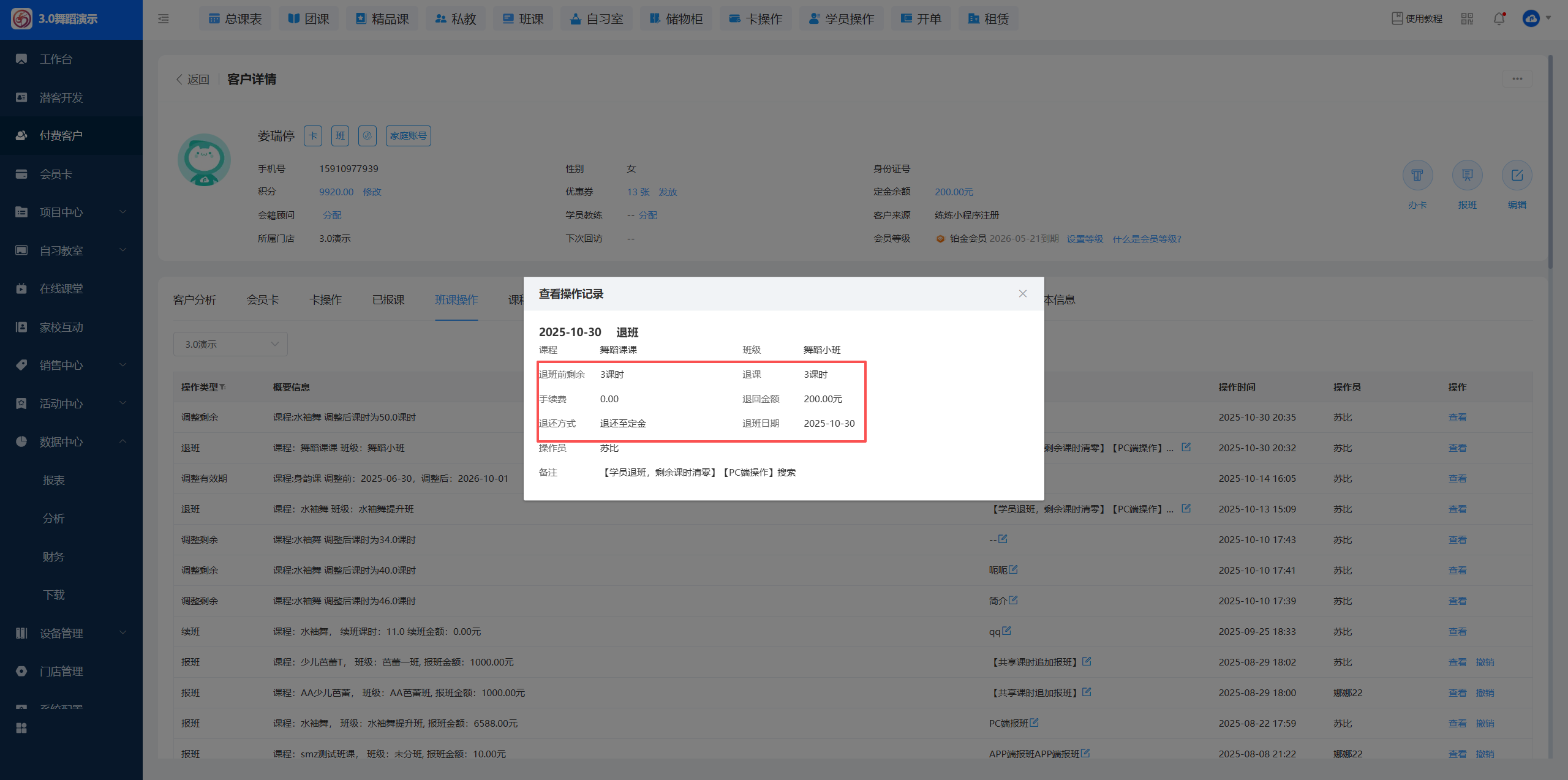Close the 查看操作记录 dialog

1023,294
